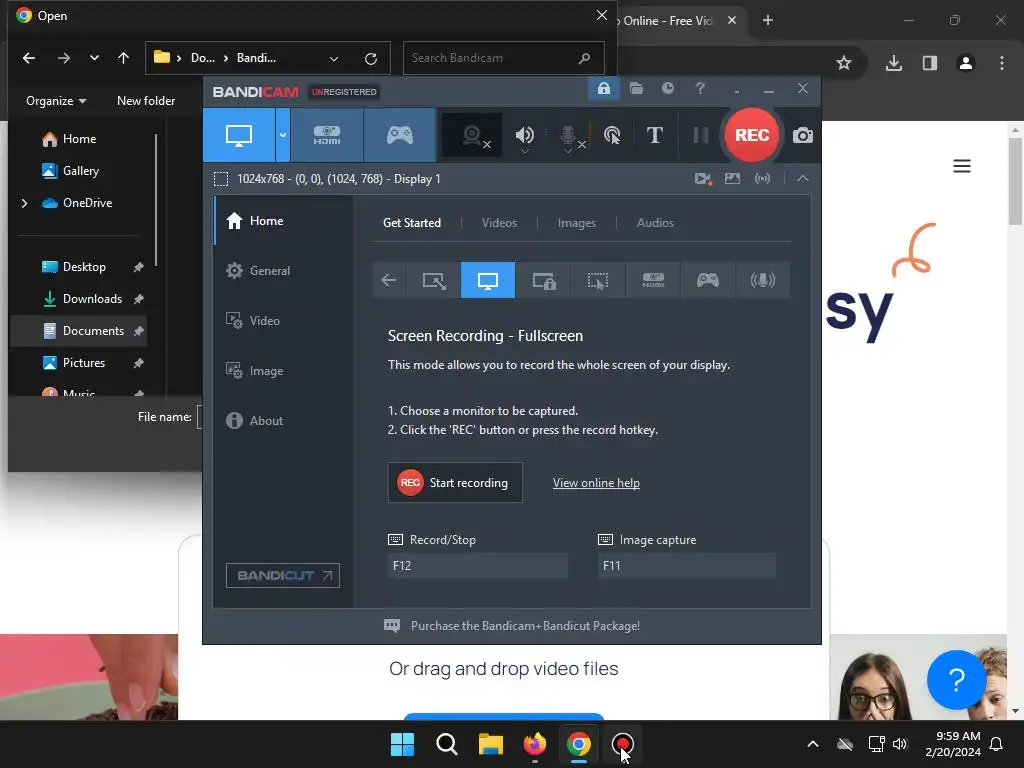Click the BANDICUT button
Image resolution: width=1024 pixels, height=768 pixels.
click(283, 575)
